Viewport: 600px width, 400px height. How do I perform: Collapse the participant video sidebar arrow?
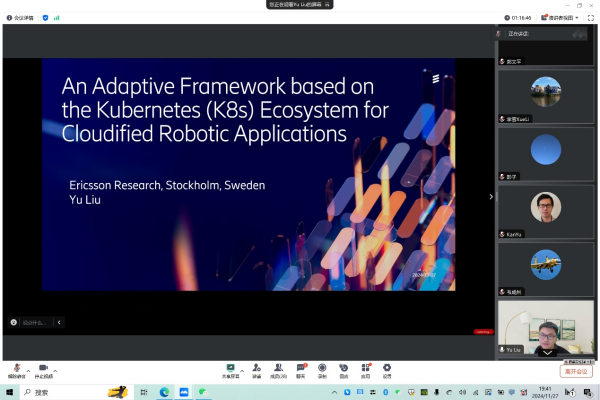click(490, 197)
